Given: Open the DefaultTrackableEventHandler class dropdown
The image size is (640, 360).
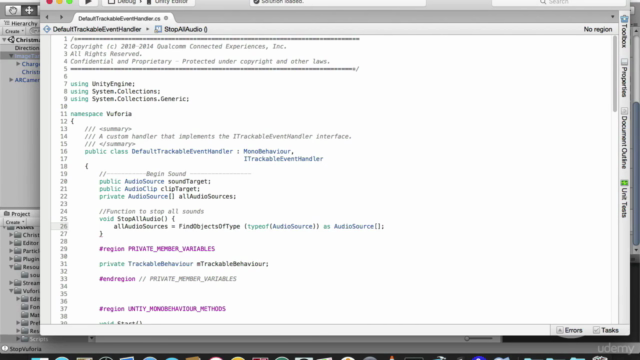Looking at the screenshot, I should click(92, 29).
